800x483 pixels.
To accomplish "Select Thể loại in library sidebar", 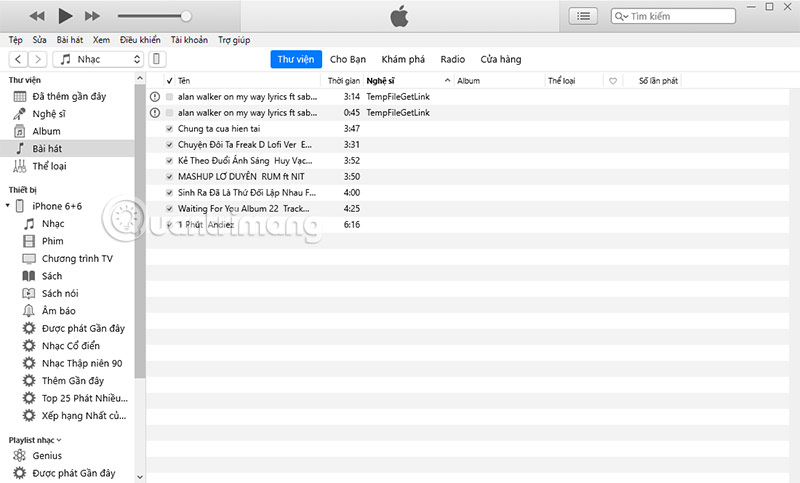I will point(67,166).
